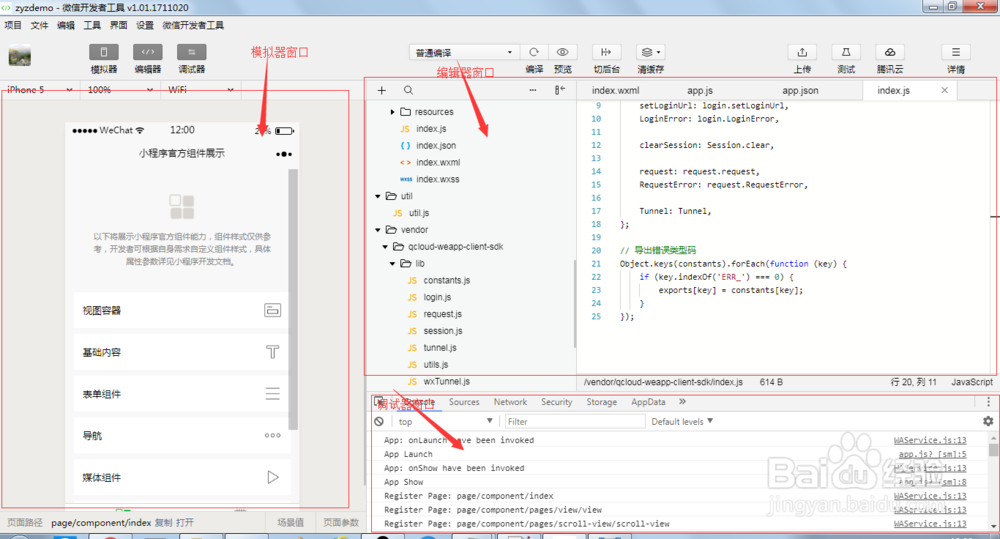
Task: Open session.js in the file tree
Action: point(443,331)
